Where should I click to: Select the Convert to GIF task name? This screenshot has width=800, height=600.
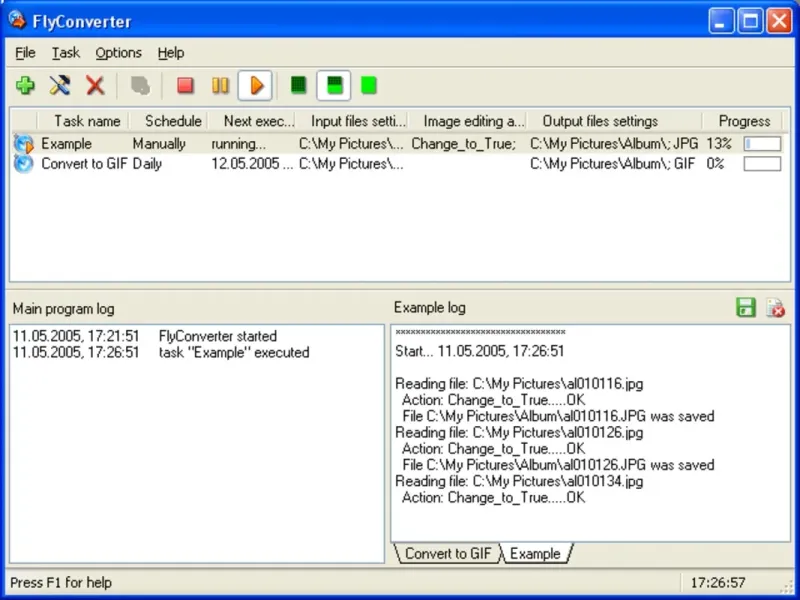84,164
